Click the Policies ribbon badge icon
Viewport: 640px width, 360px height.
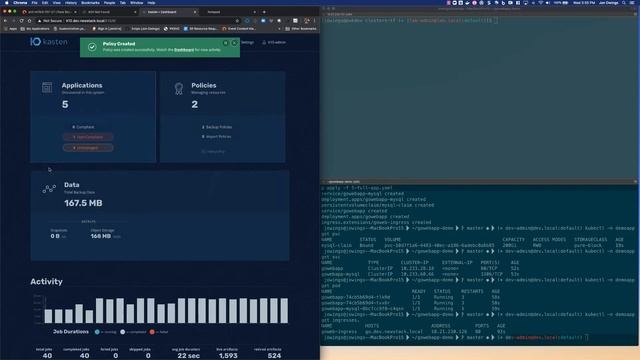178,89
